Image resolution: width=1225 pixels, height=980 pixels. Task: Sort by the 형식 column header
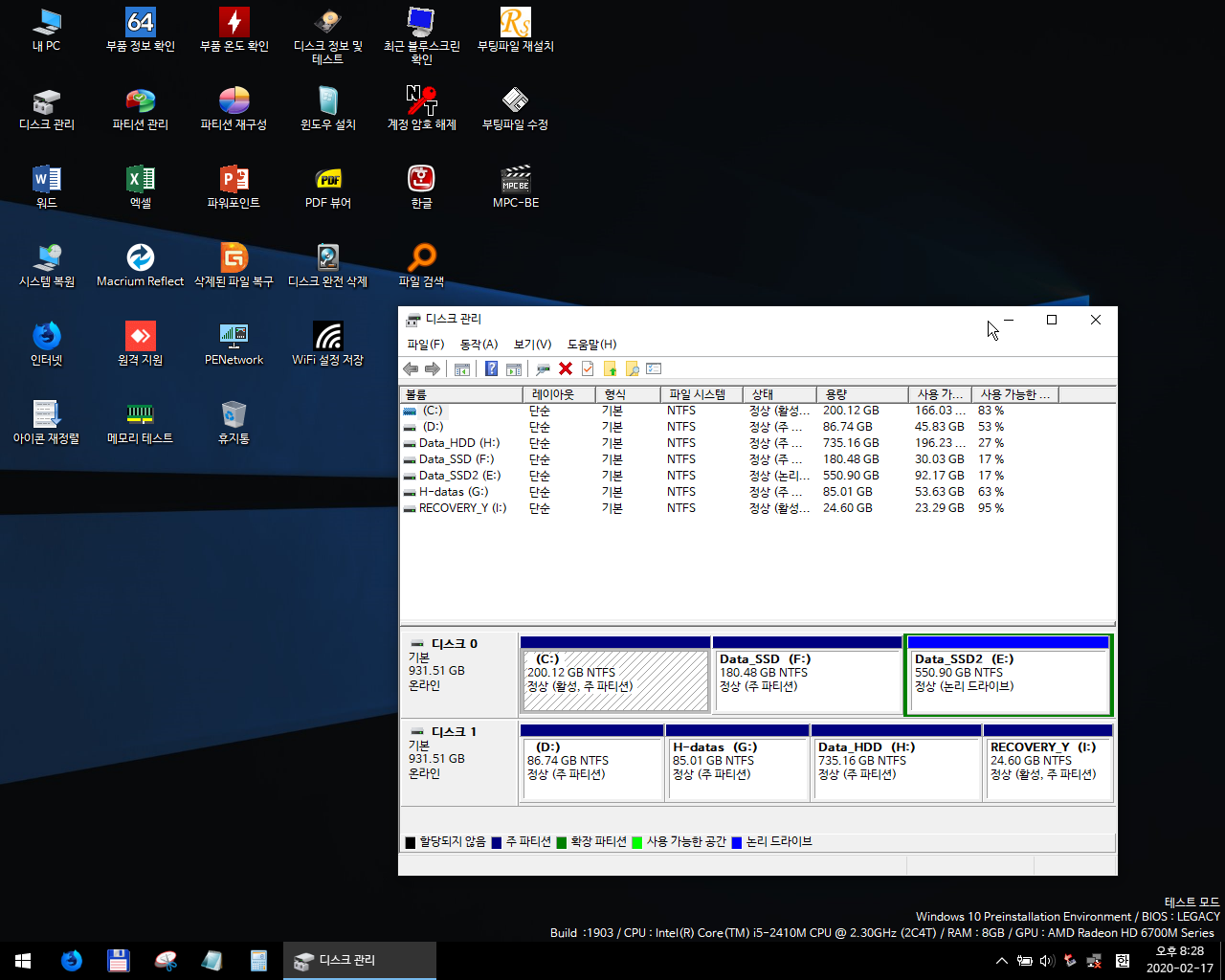(628, 394)
